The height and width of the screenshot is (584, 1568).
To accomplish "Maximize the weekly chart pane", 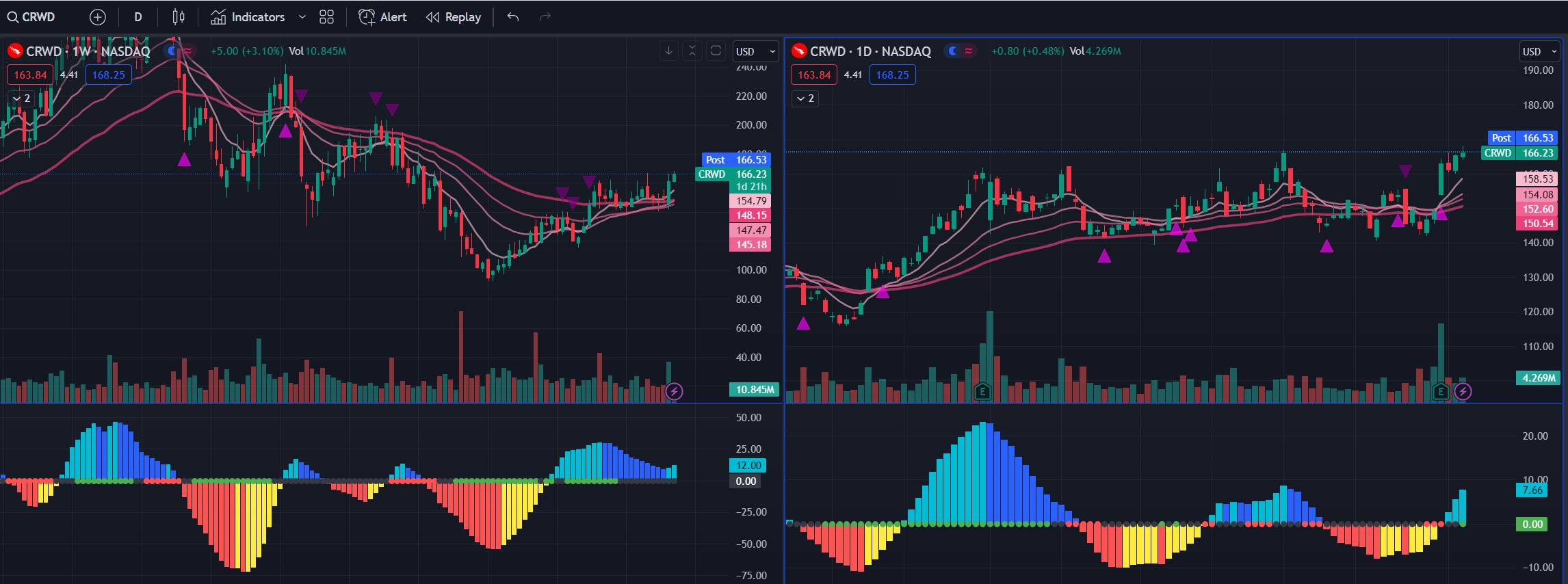I will 716,51.
